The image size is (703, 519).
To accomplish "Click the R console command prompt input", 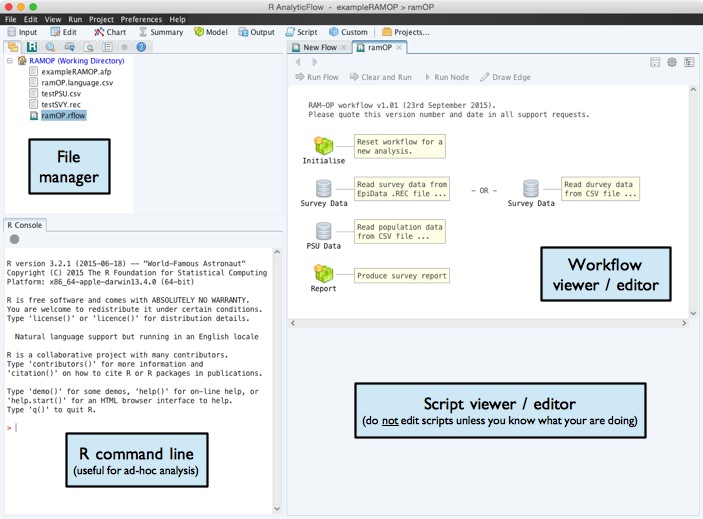I will 139,428.
